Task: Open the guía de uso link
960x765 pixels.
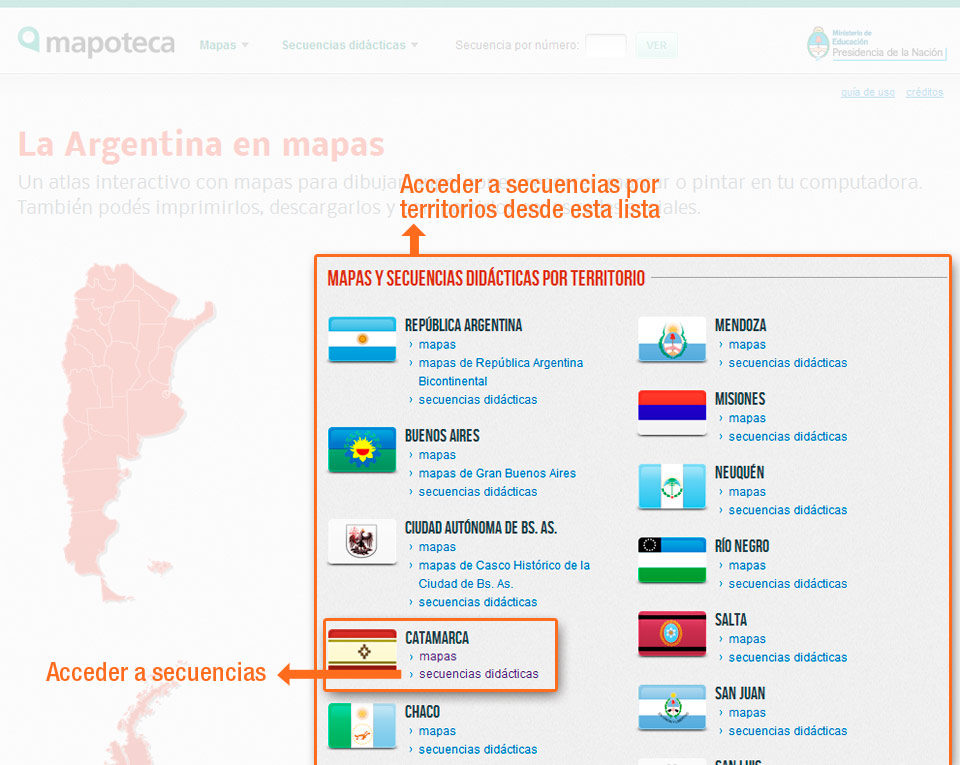Action: (x=867, y=92)
